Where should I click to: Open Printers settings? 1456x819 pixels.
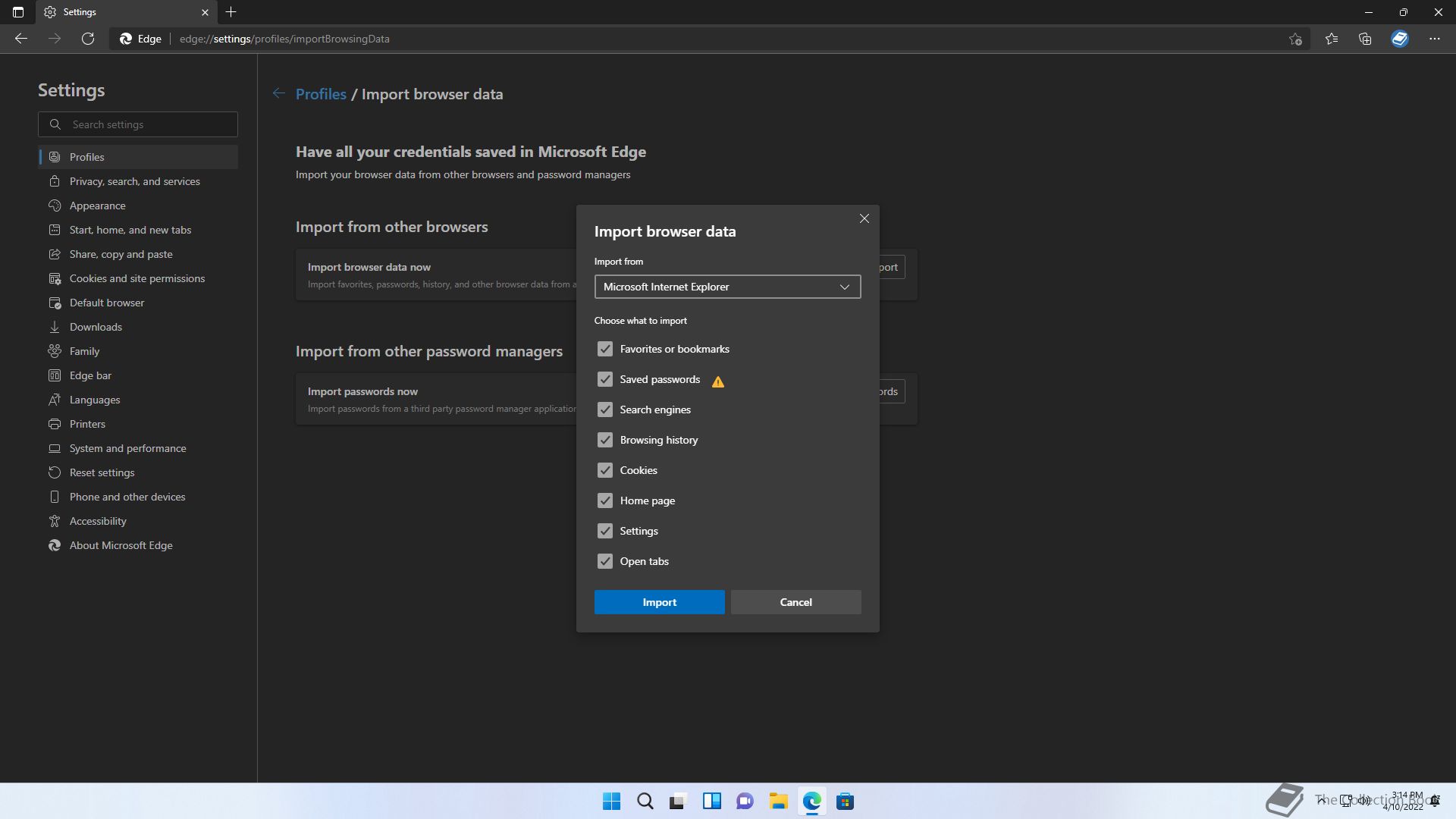[x=138, y=424]
